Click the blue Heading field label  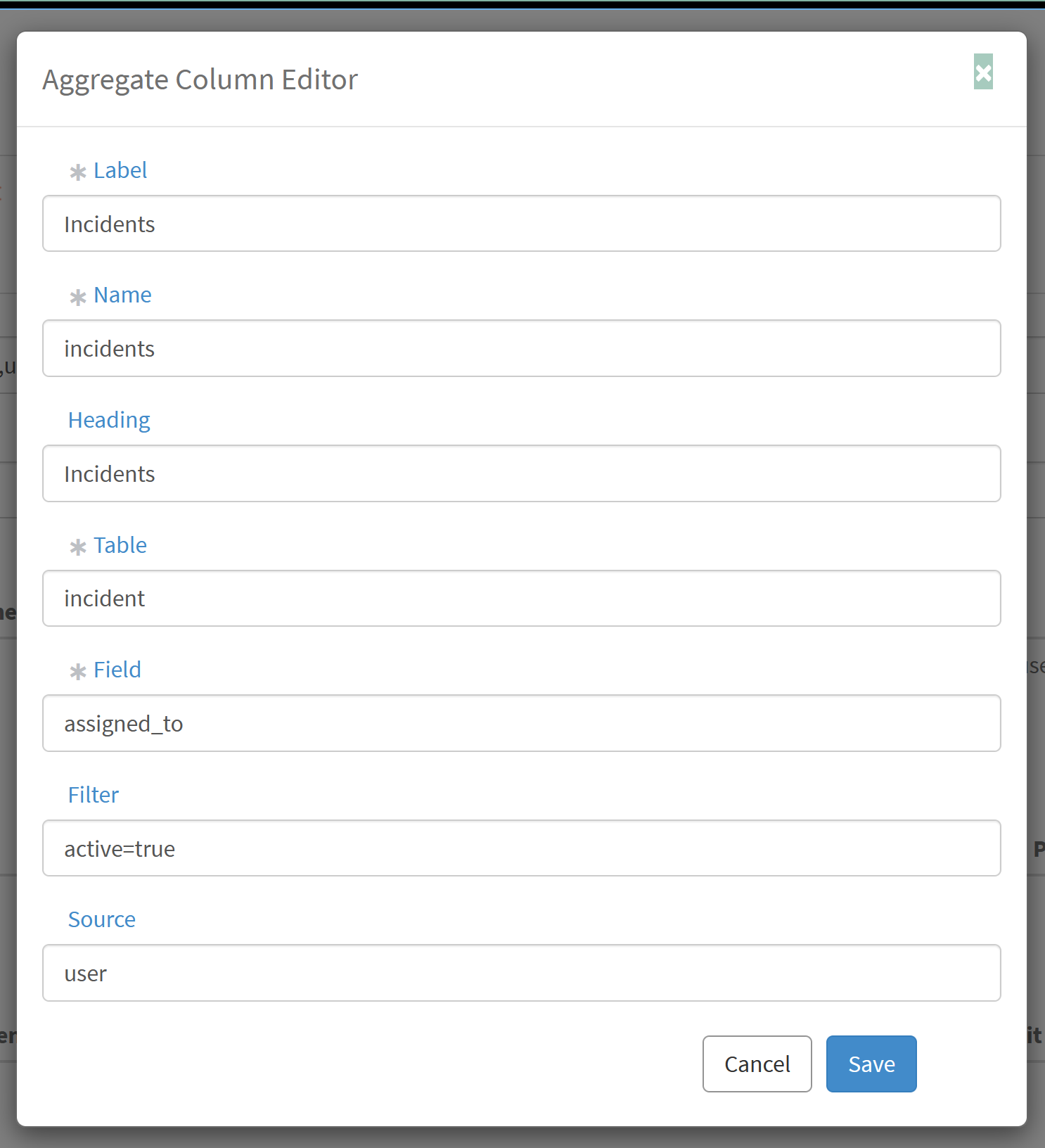click(x=109, y=420)
